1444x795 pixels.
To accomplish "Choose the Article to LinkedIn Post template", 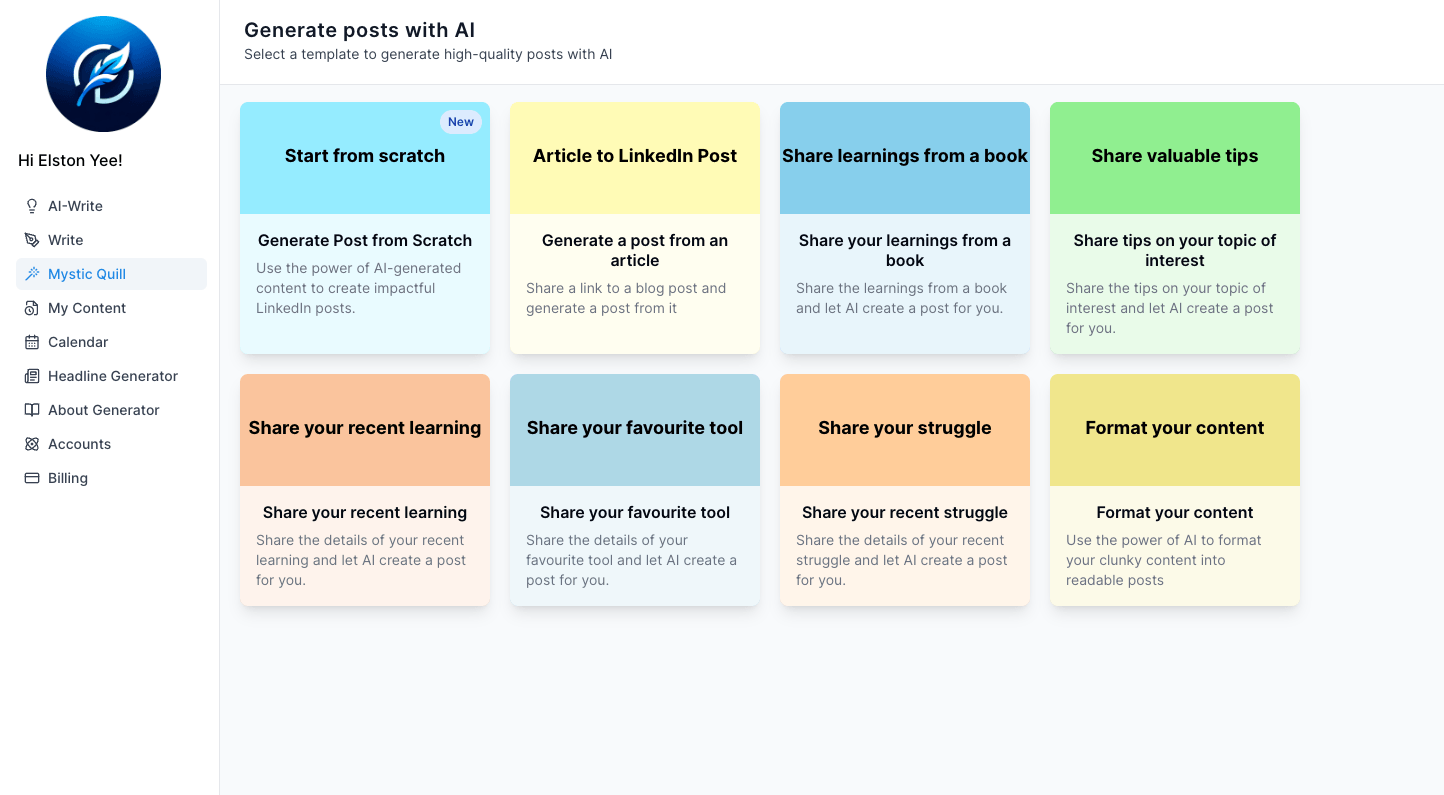I will tap(635, 228).
